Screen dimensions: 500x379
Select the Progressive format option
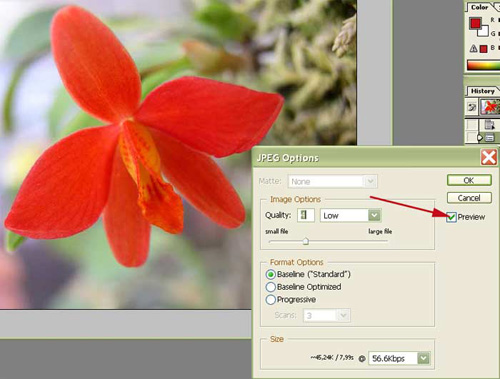point(271,300)
